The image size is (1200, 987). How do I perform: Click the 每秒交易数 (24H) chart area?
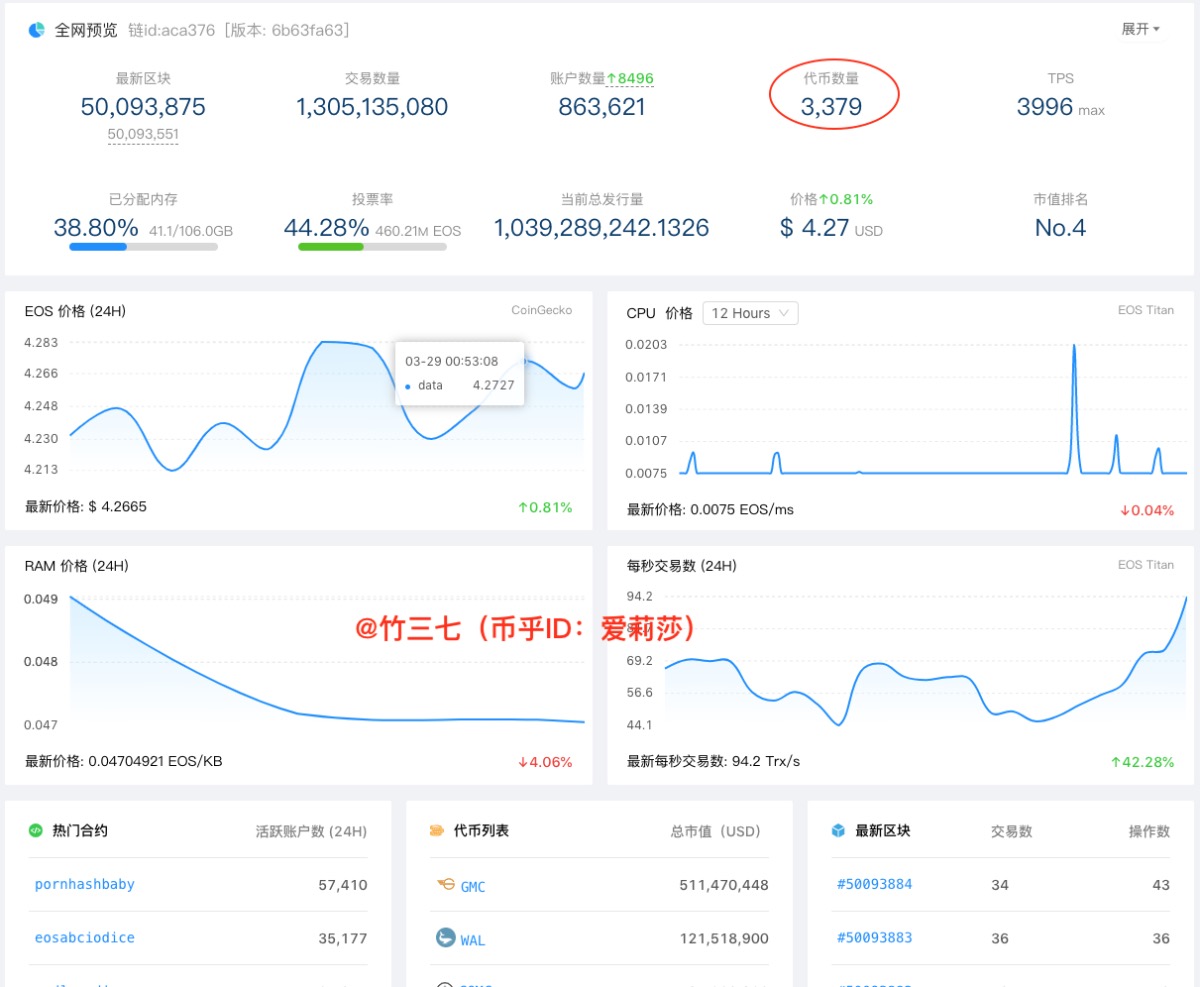926,660
